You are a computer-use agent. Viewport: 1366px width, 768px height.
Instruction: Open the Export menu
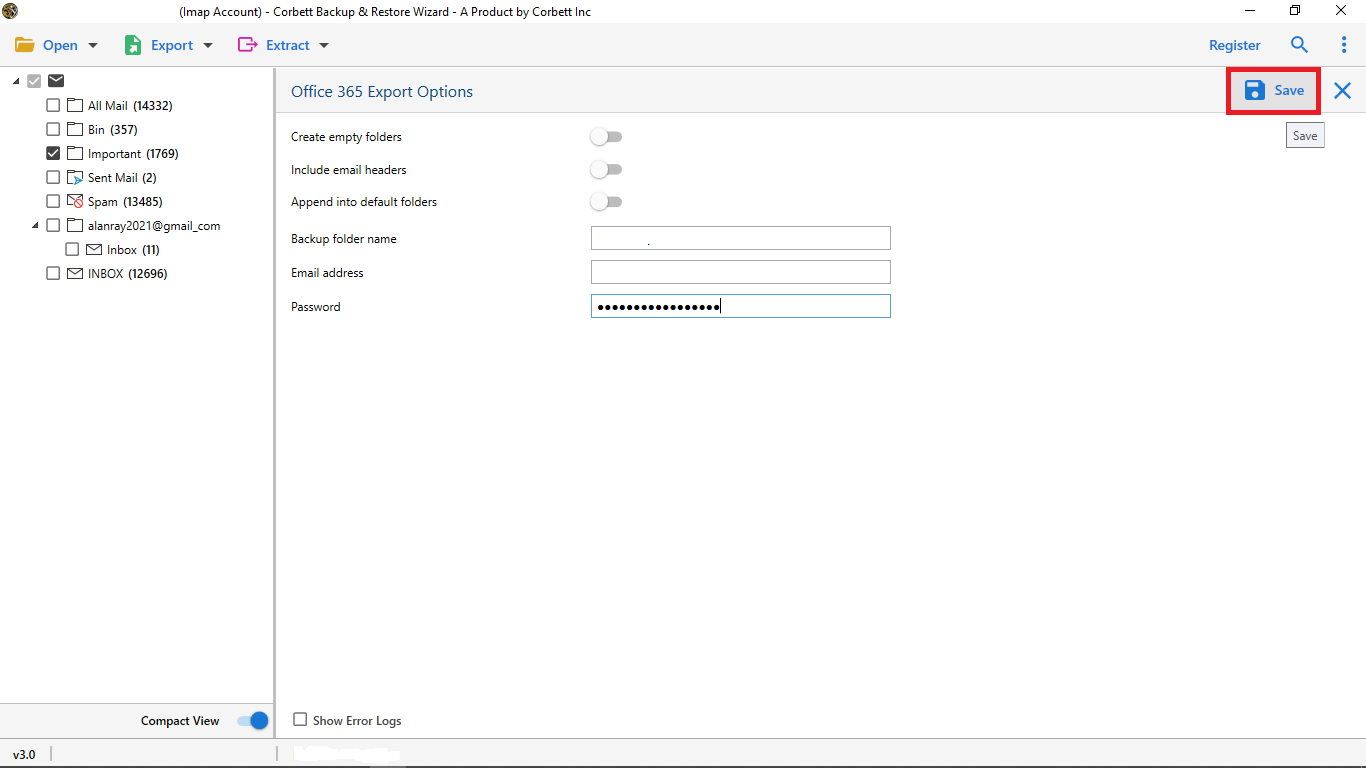pyautogui.click(x=172, y=45)
